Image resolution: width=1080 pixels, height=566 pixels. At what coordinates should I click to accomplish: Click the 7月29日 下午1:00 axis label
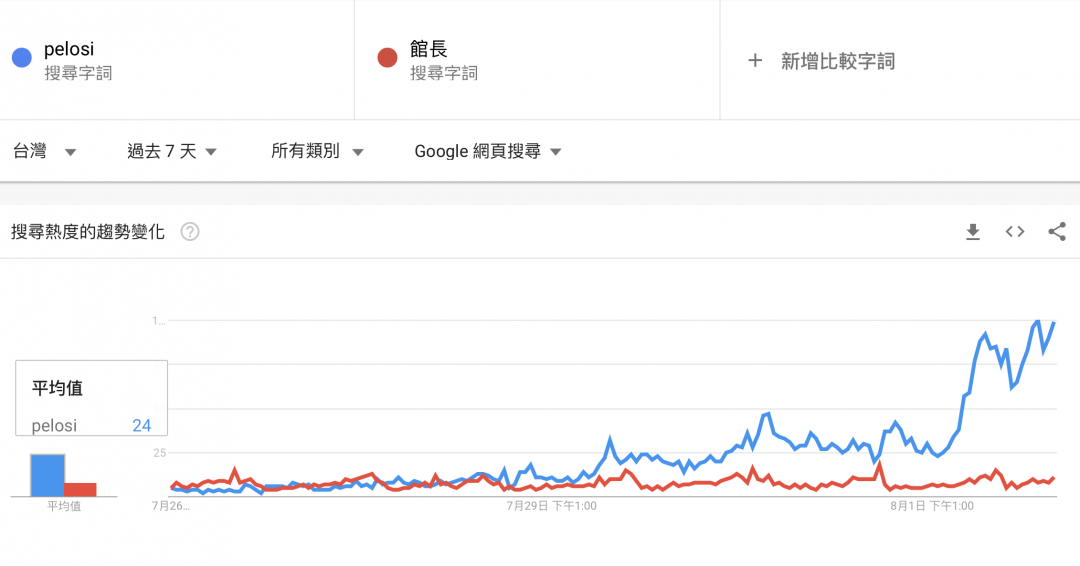coord(551,506)
